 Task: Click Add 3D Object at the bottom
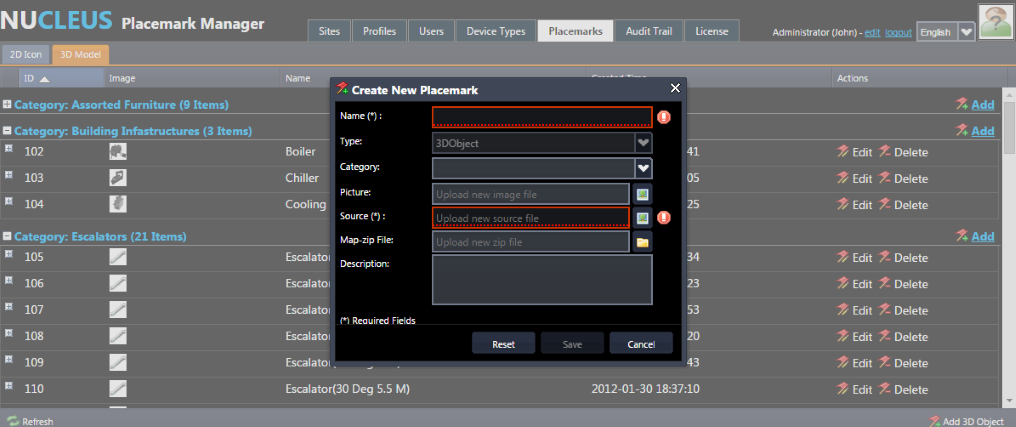(969, 421)
